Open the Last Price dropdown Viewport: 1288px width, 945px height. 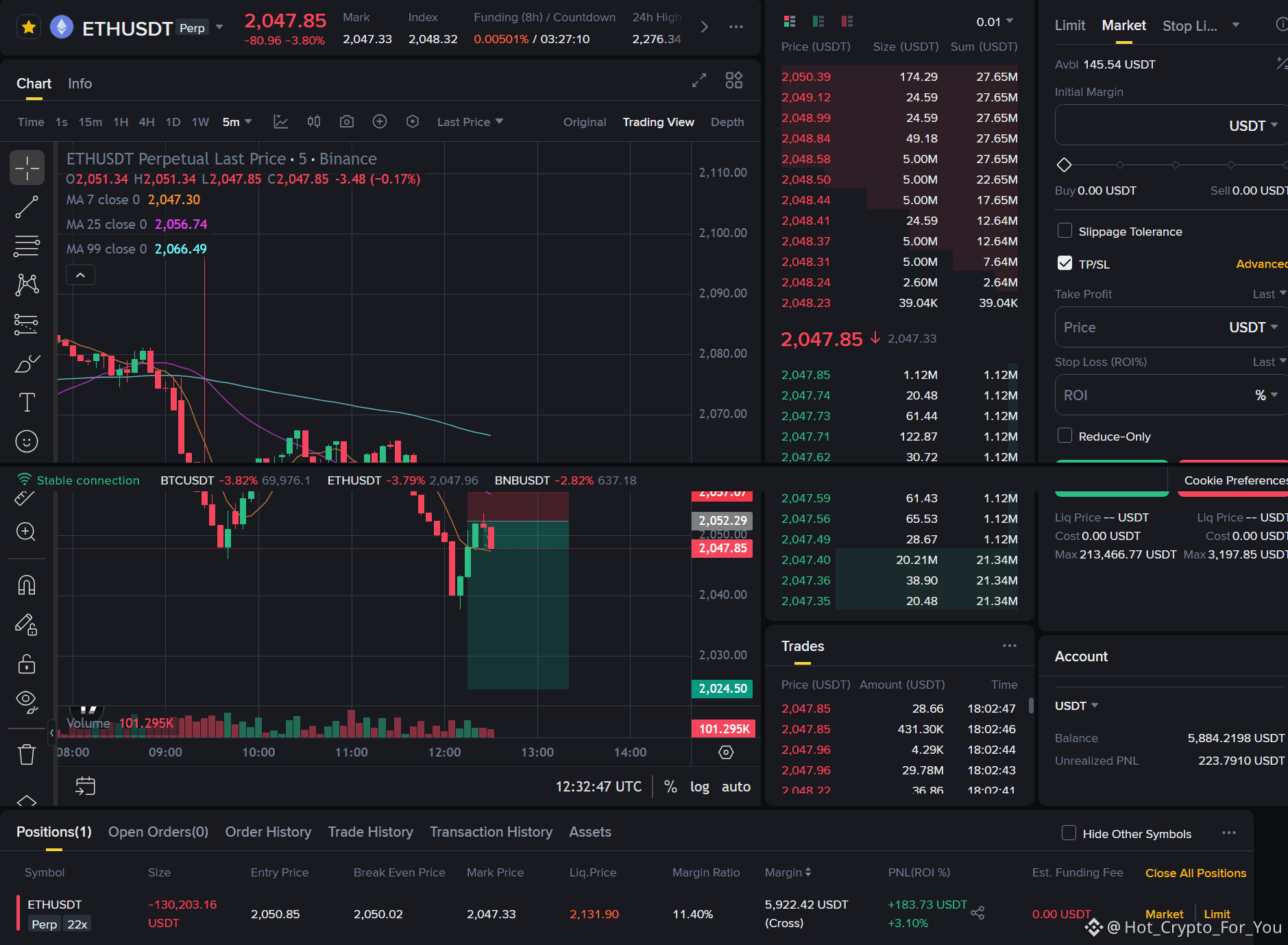click(x=470, y=122)
